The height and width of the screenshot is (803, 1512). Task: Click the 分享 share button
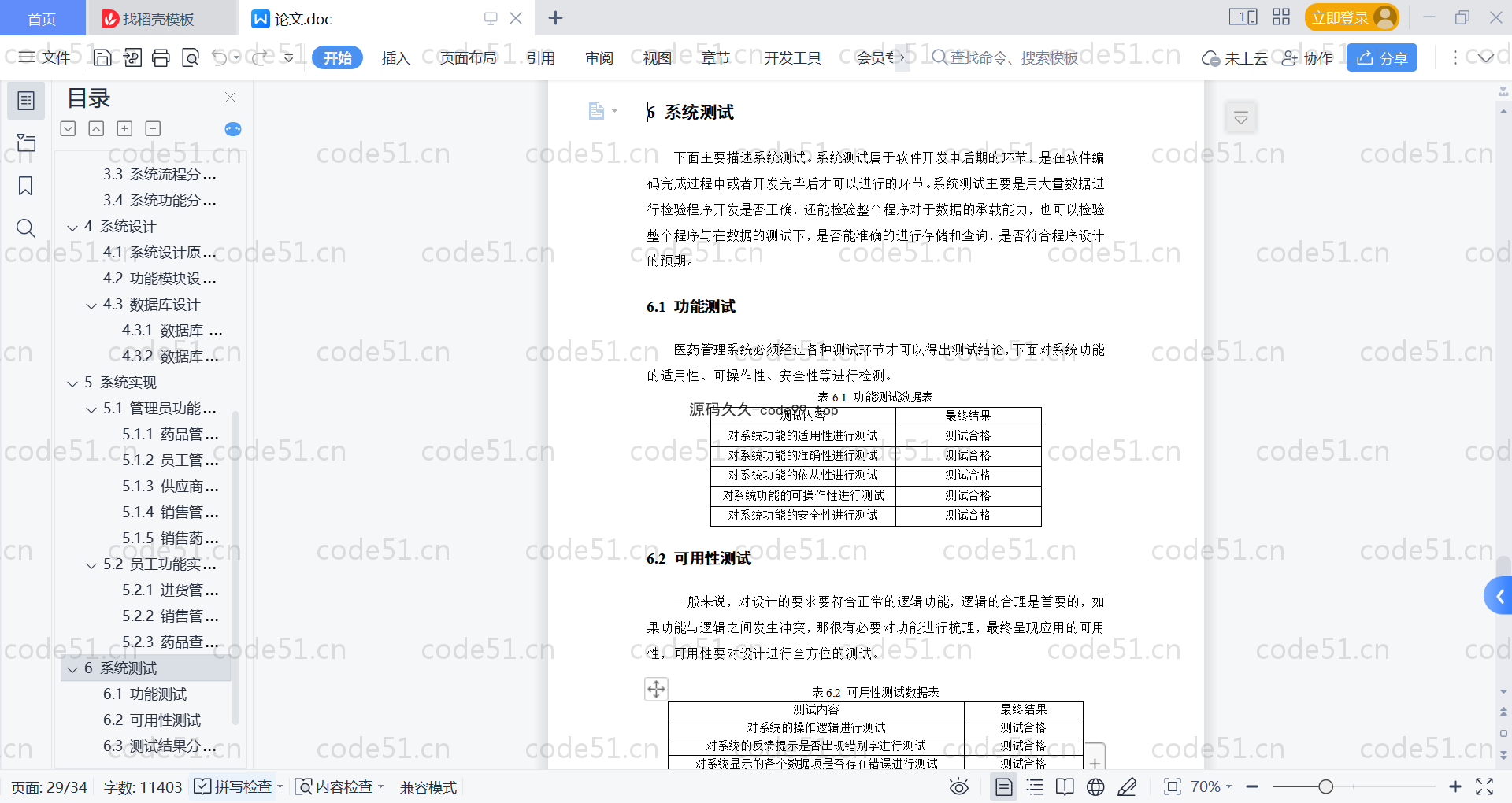coord(1382,57)
